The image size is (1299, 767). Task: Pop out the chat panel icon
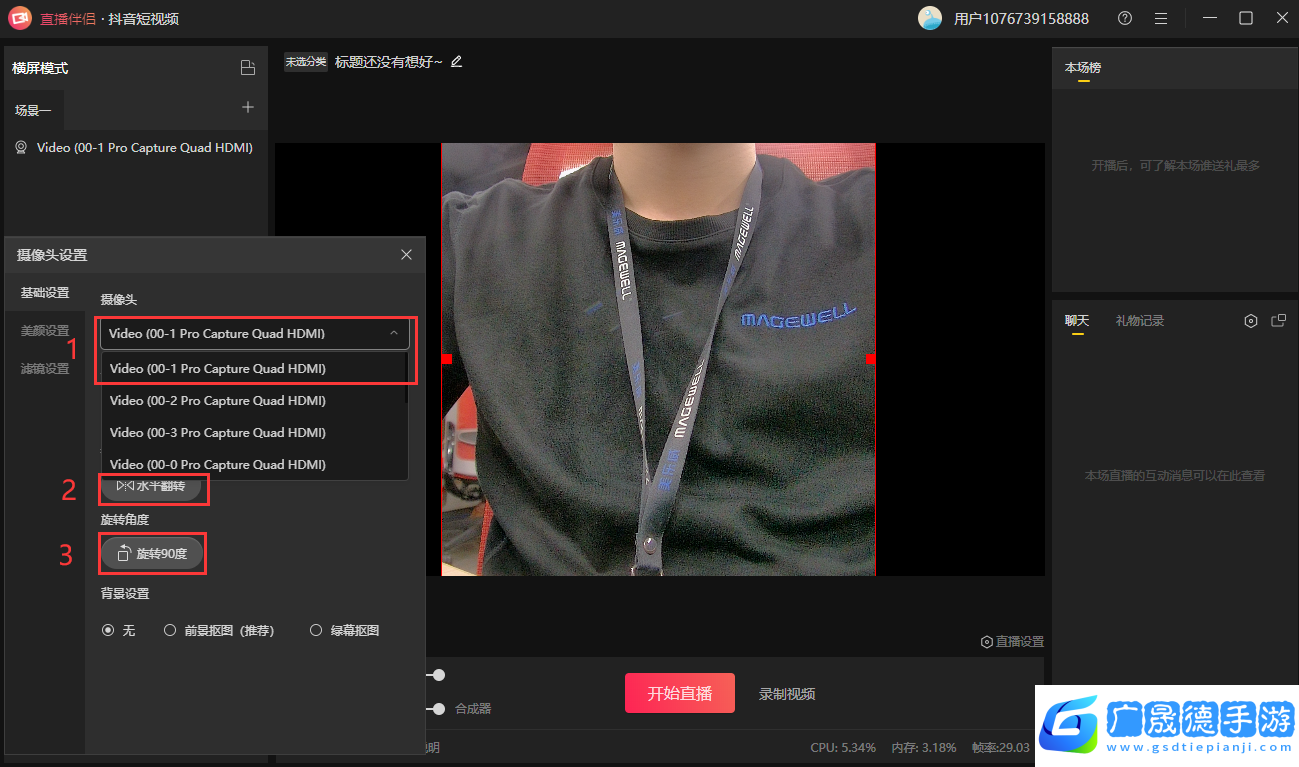click(1278, 321)
